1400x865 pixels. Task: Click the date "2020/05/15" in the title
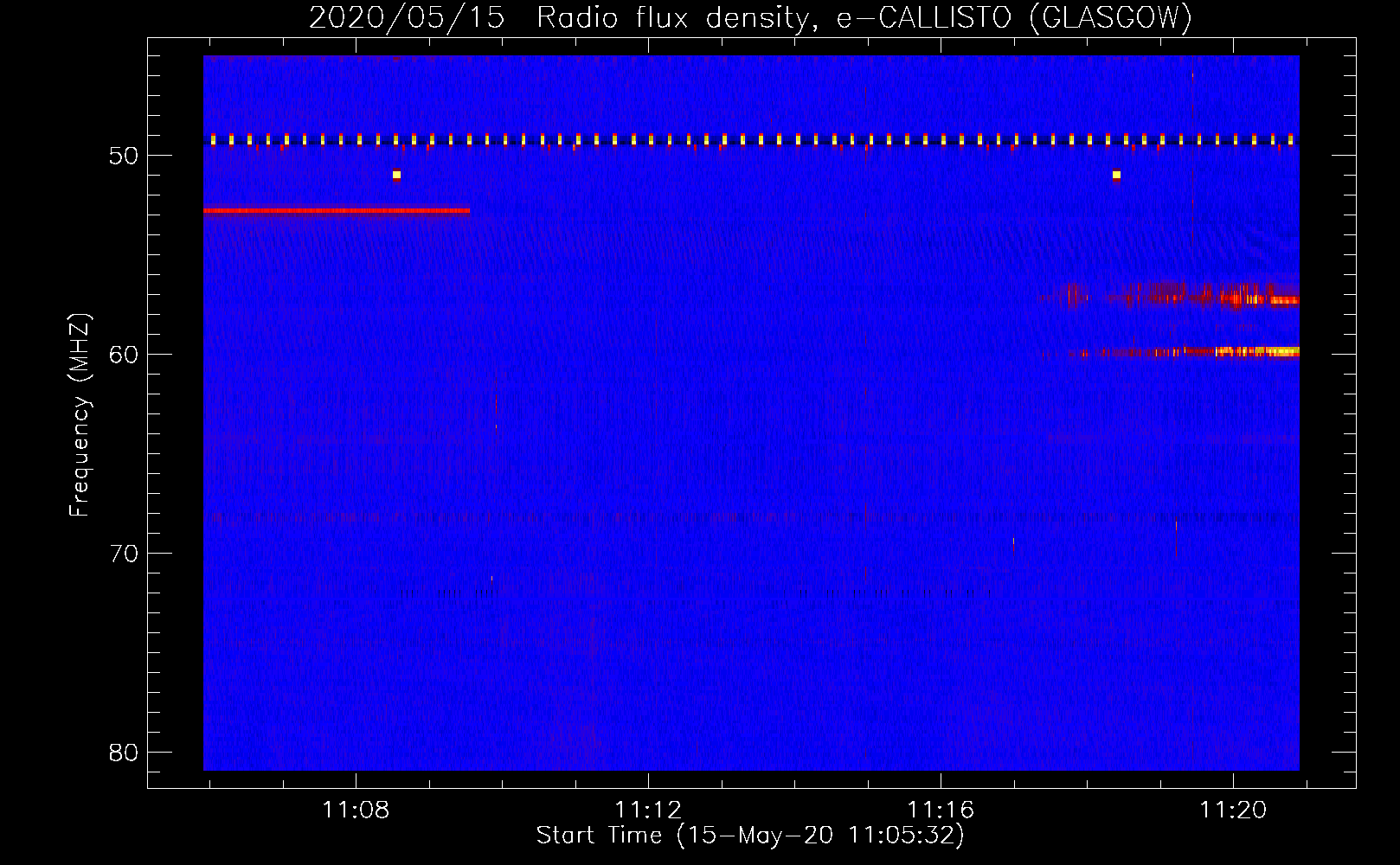point(407,18)
